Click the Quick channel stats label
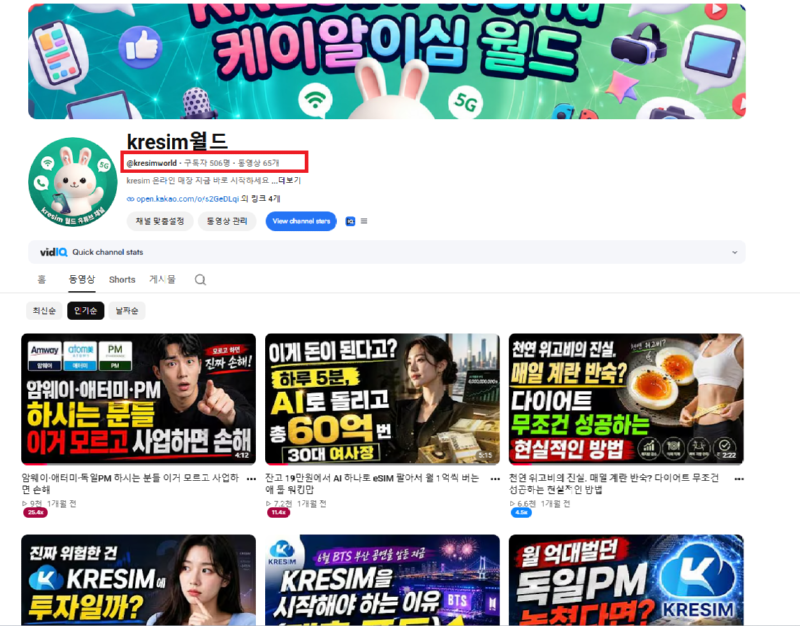Image resolution: width=800 pixels, height=626 pixels. click(108, 252)
